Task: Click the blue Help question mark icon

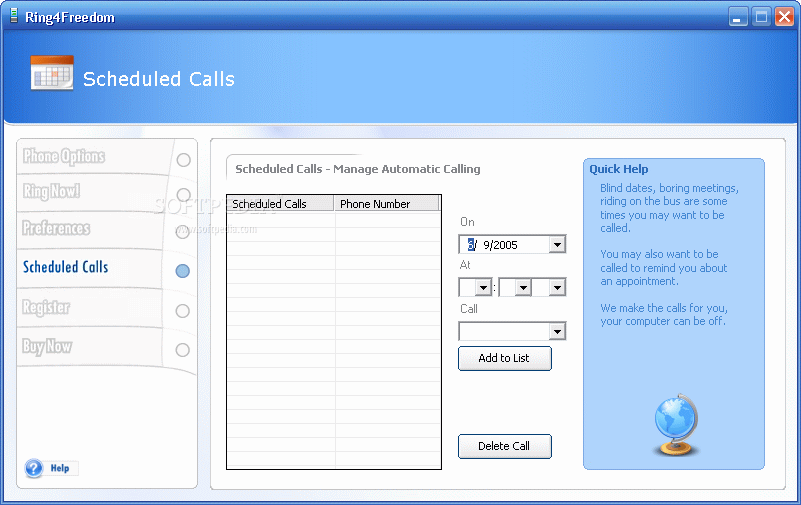Action: [34, 468]
